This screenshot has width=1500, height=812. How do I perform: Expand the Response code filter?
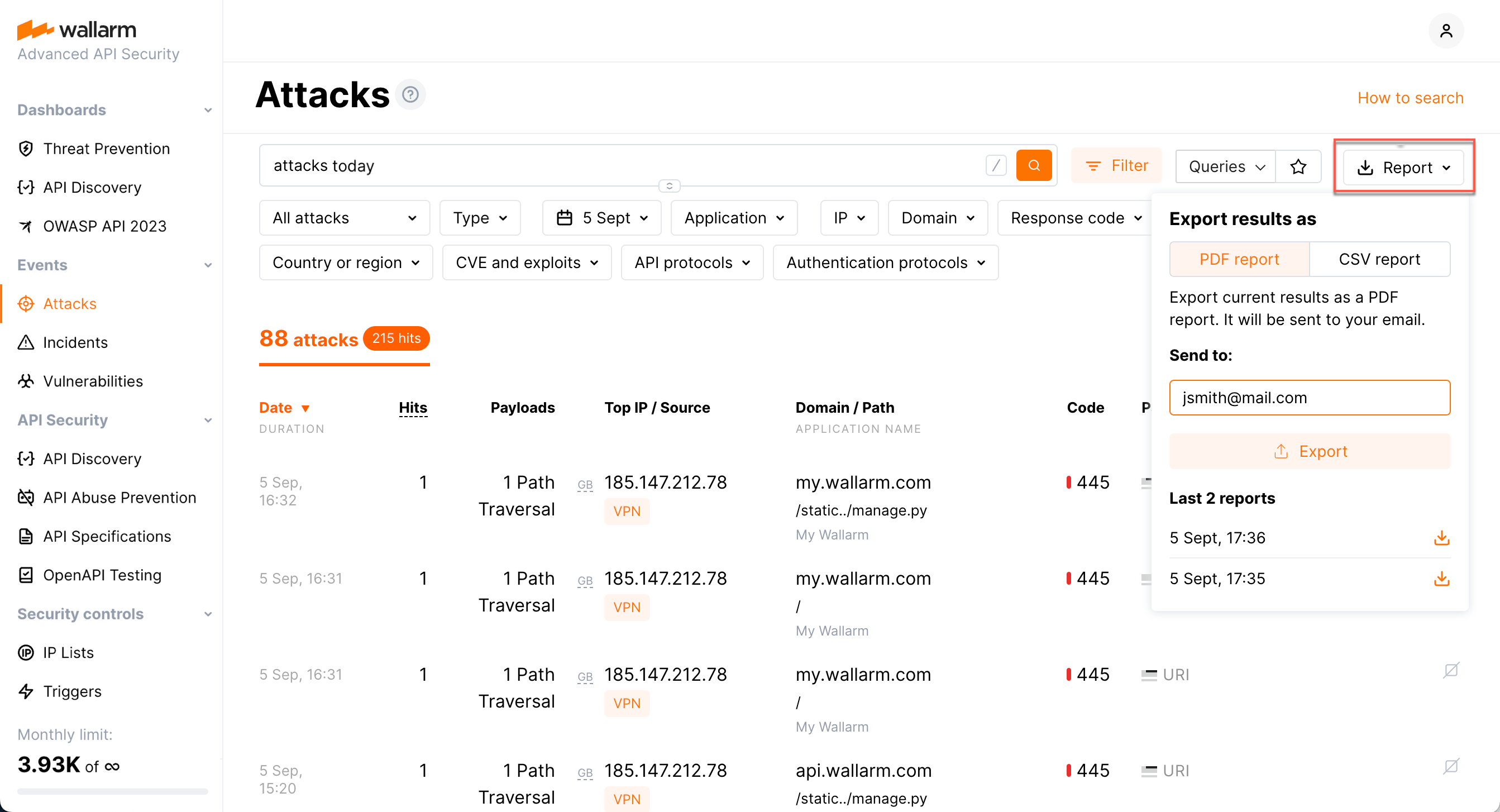click(1074, 217)
